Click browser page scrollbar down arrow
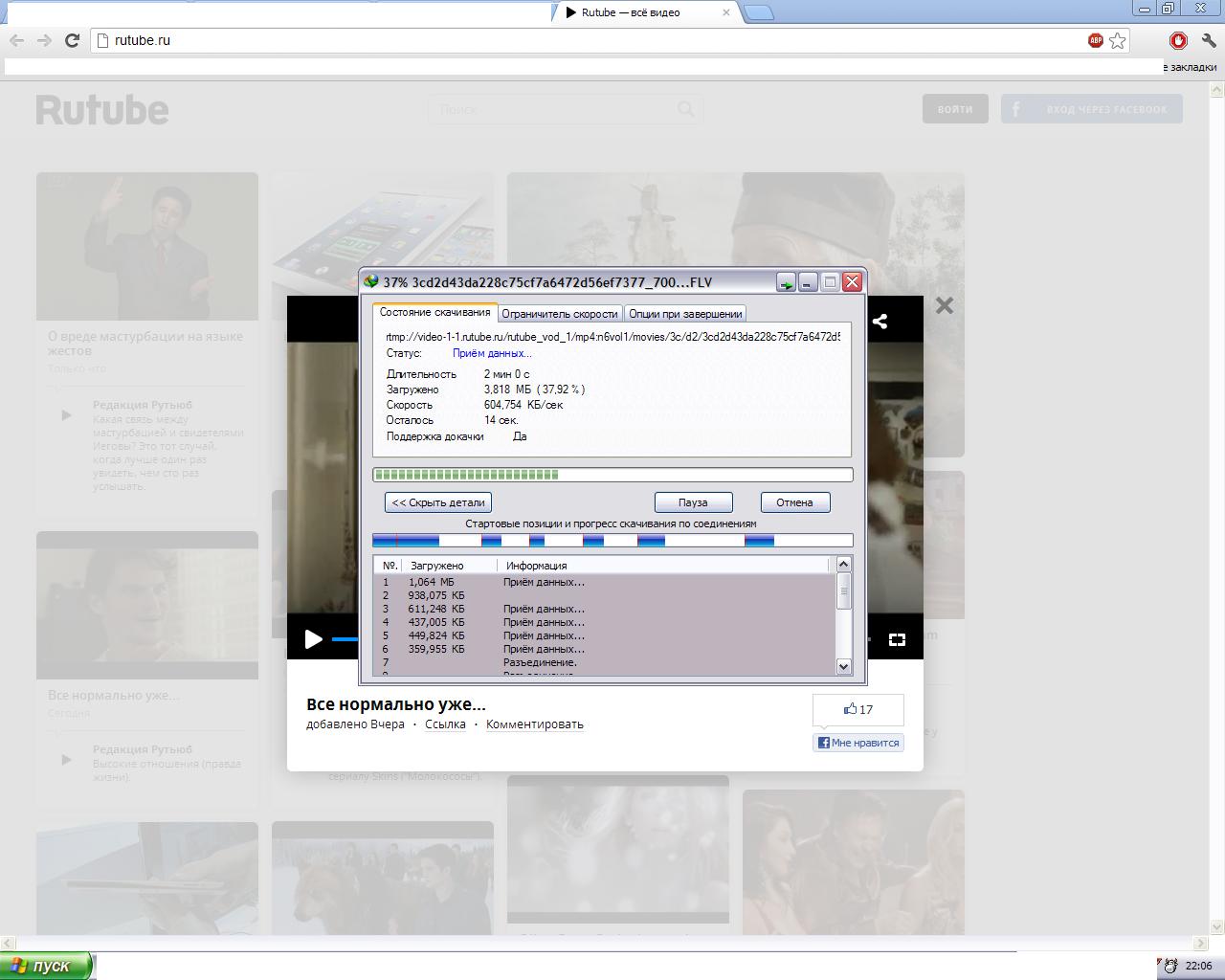The width and height of the screenshot is (1225, 980). click(1217, 926)
